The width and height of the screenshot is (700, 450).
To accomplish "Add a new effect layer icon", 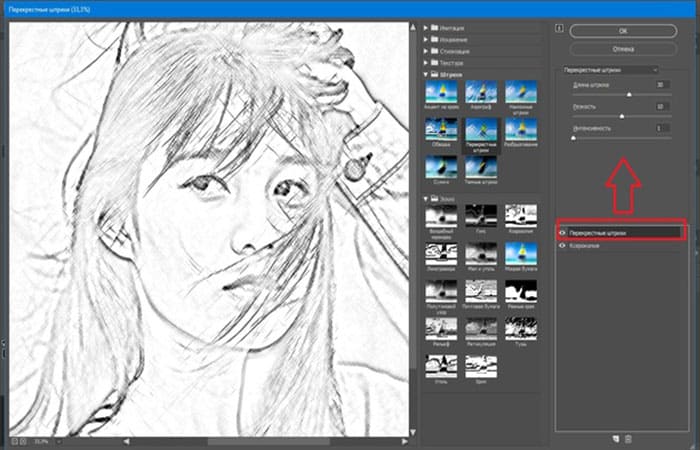I will click(x=616, y=439).
